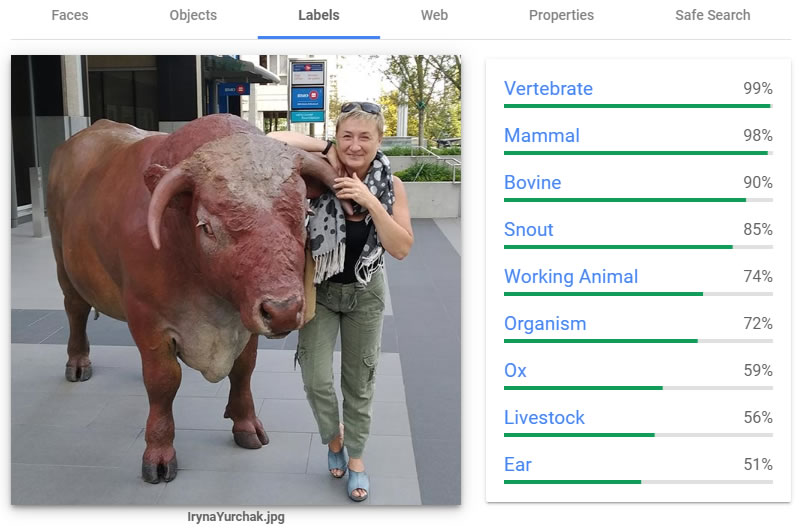The image size is (799, 531).
Task: Click the IrynaYurchak.jpg file name caption
Action: click(x=236, y=517)
